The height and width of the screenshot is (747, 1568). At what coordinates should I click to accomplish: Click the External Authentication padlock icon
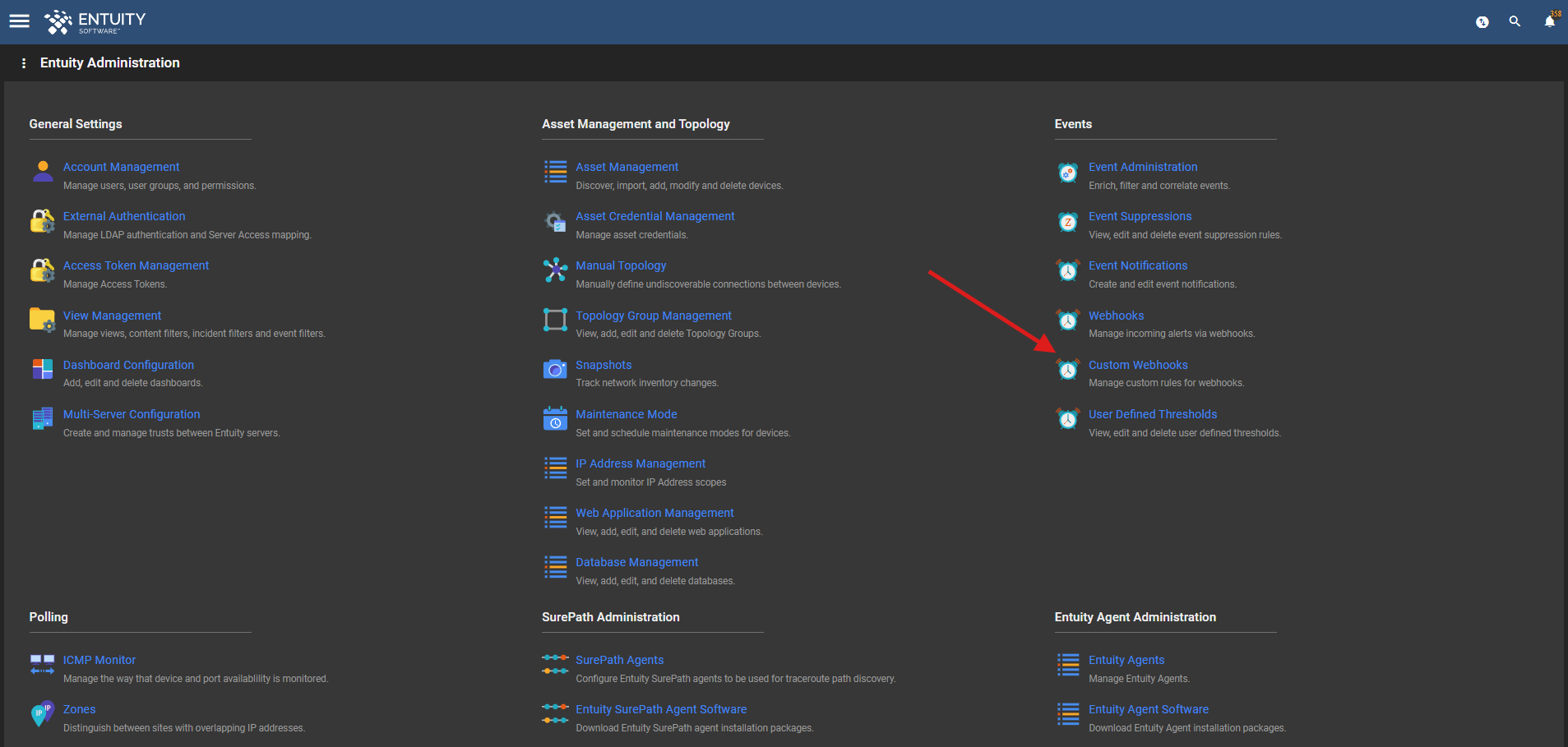(x=43, y=221)
